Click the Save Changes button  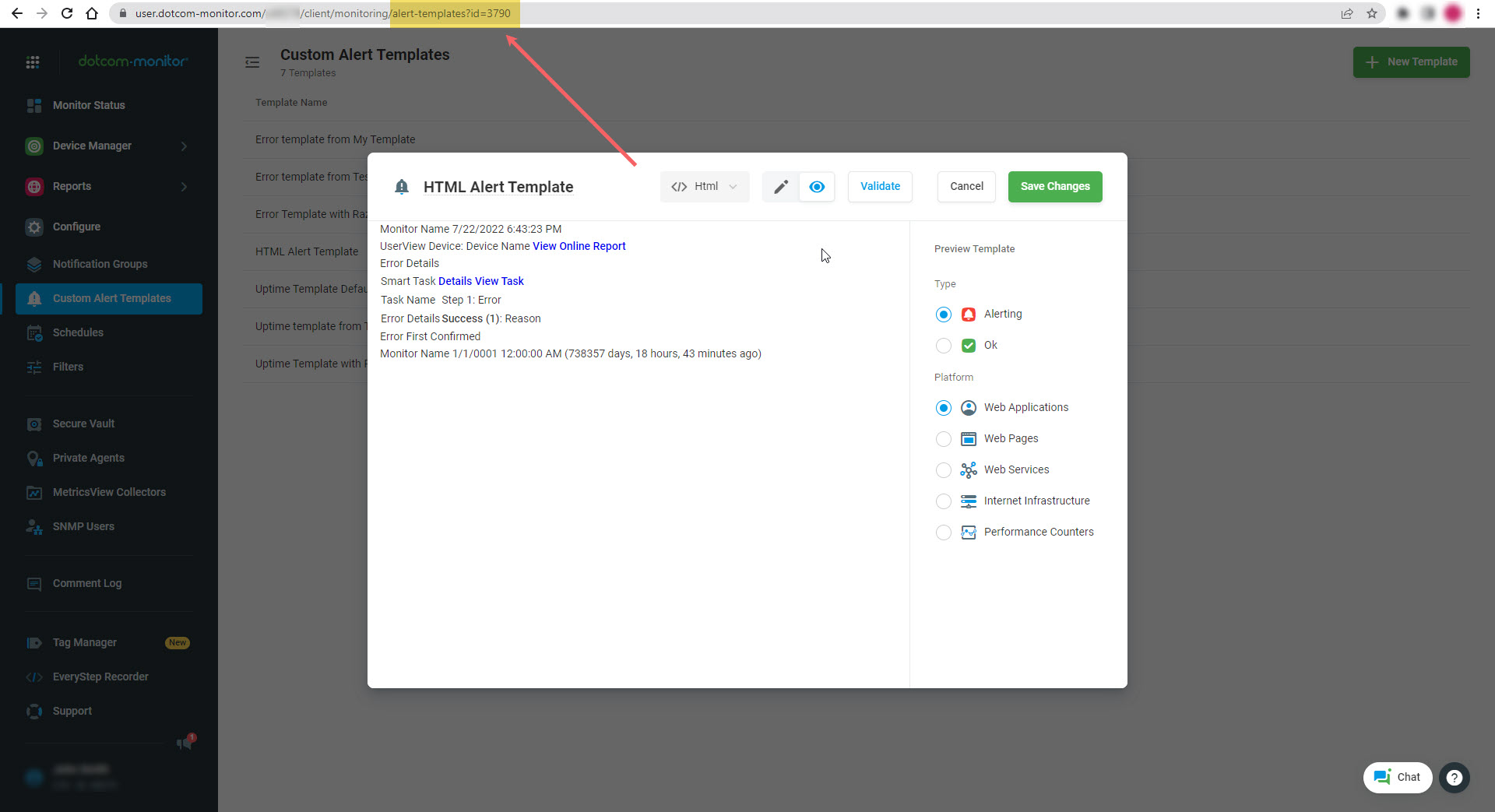(1055, 187)
